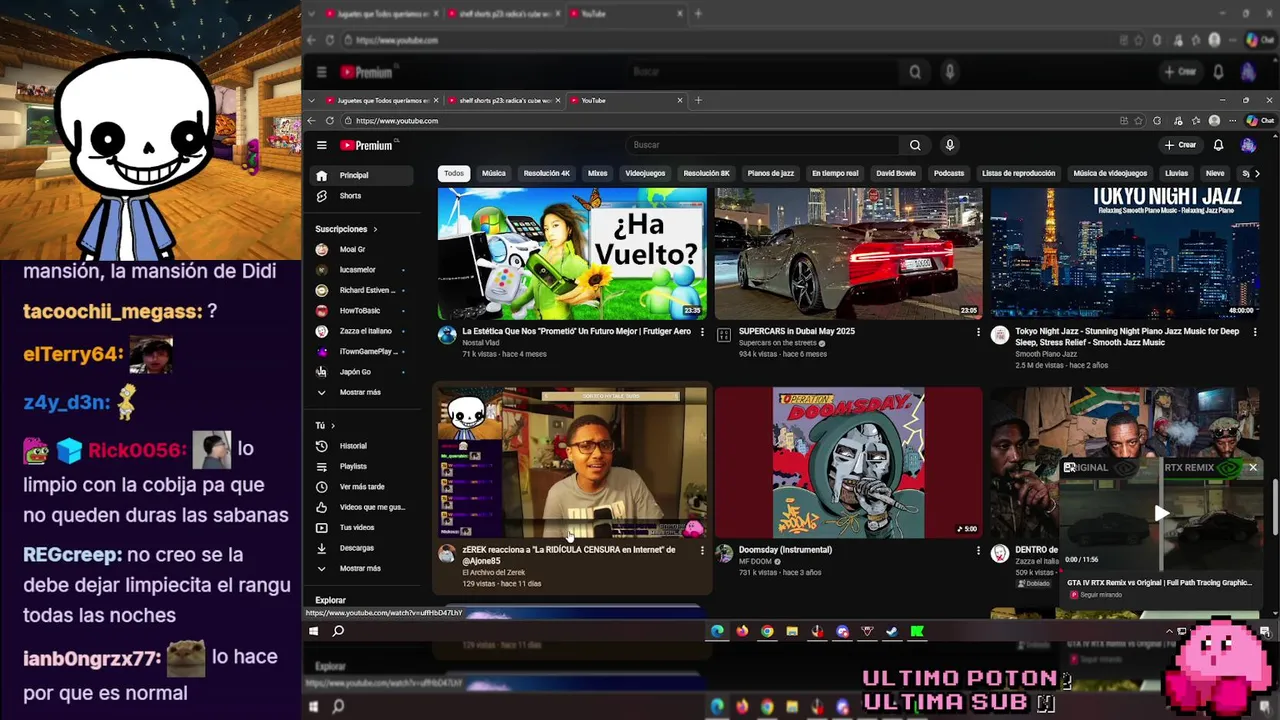Switch to shelf shorts p23 browser tab

(x=504, y=100)
